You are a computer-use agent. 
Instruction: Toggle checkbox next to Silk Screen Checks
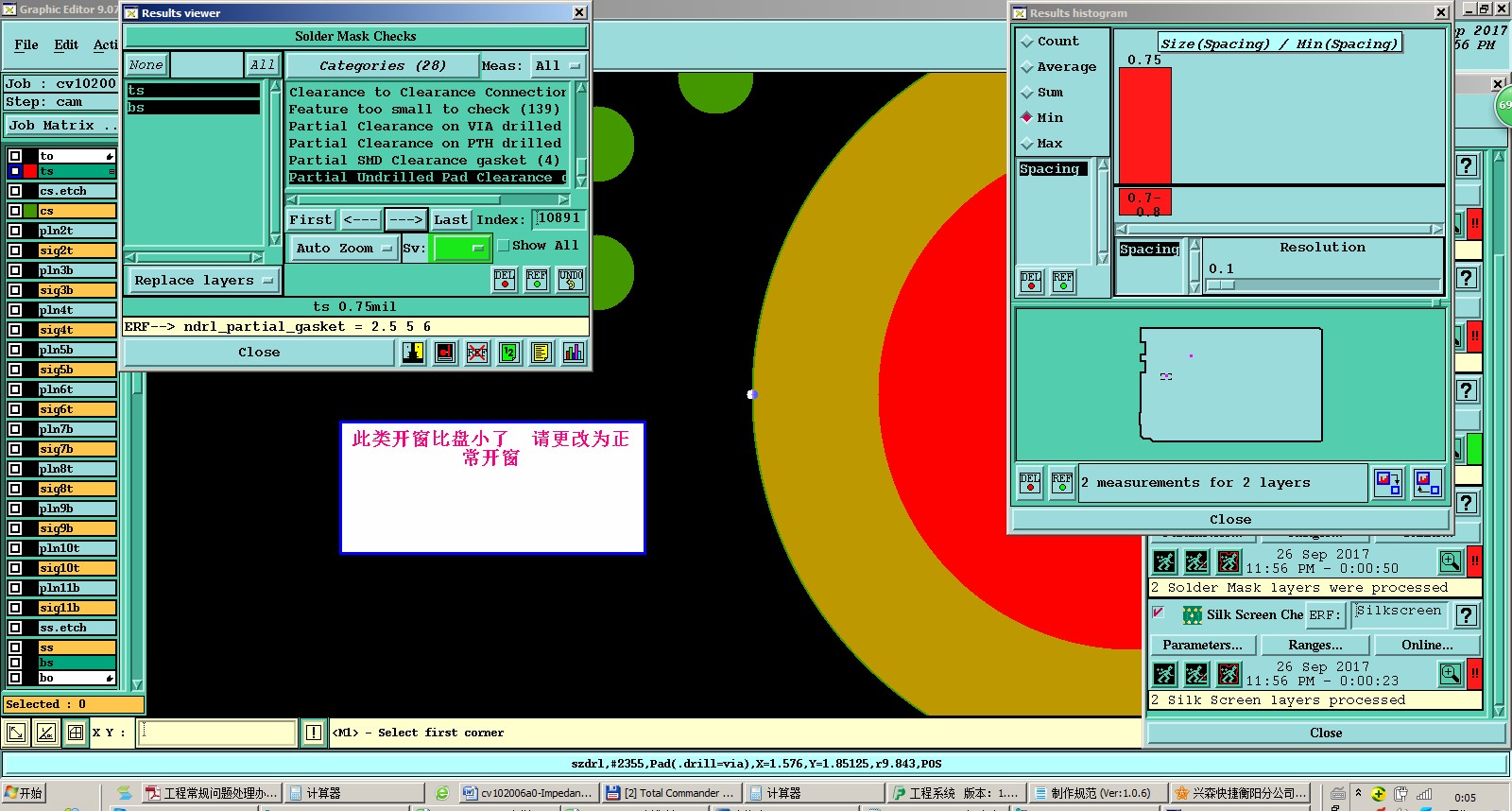click(1158, 613)
